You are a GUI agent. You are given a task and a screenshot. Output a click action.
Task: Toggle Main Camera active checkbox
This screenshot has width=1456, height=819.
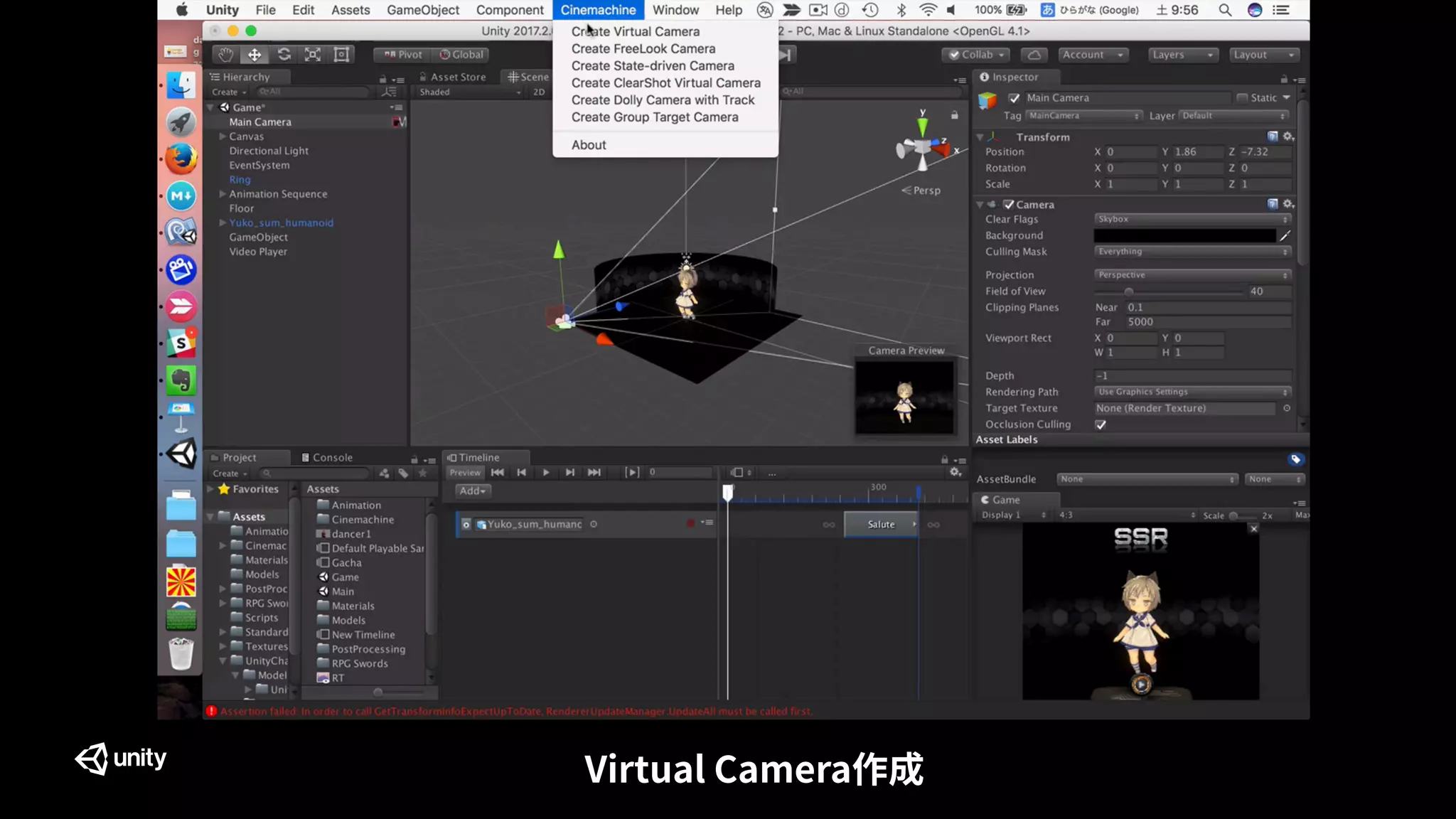tap(1015, 98)
